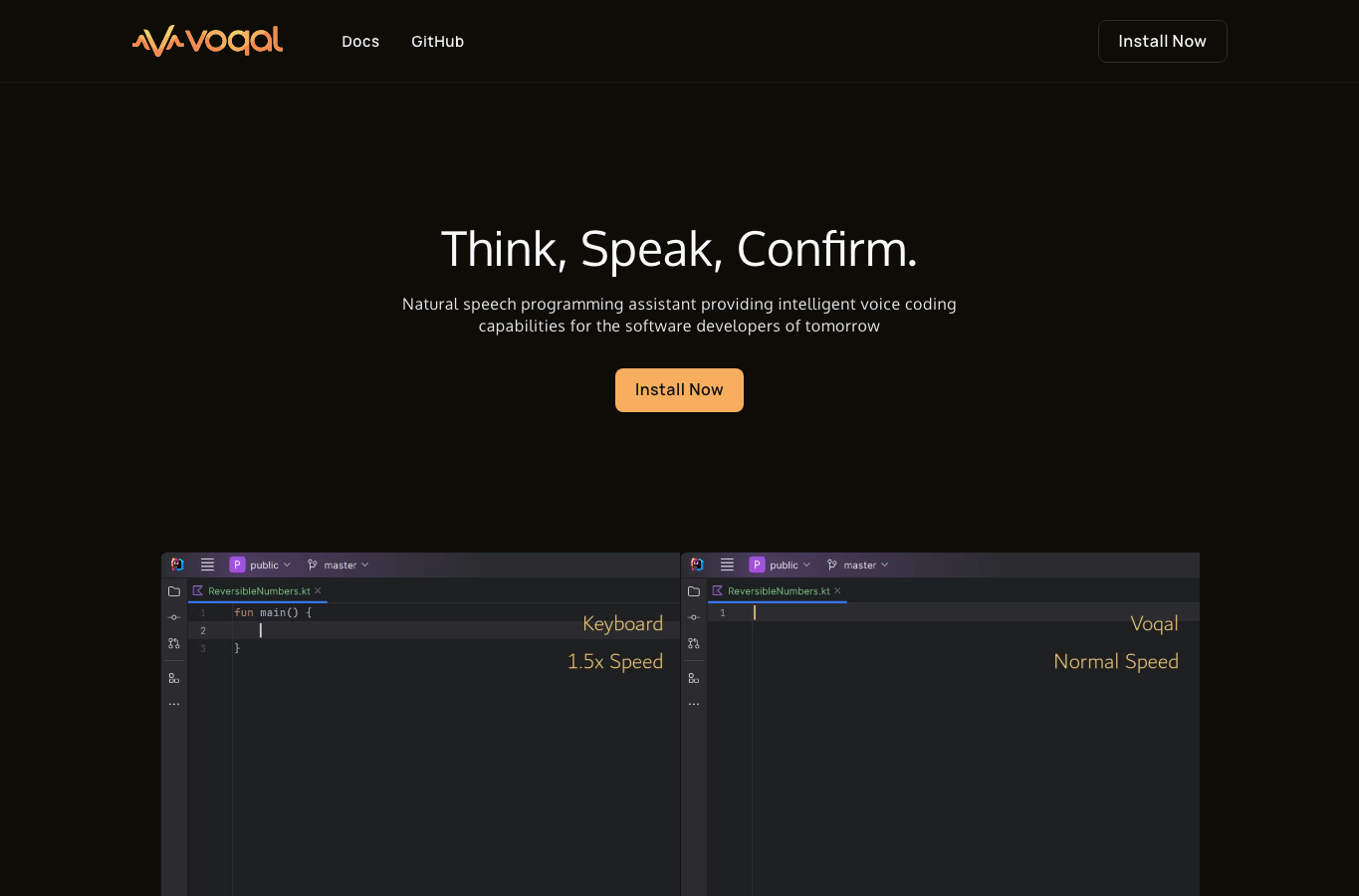1359x896 pixels.
Task: Open the public project dropdown in Keyboard IDE
Action: (261, 564)
